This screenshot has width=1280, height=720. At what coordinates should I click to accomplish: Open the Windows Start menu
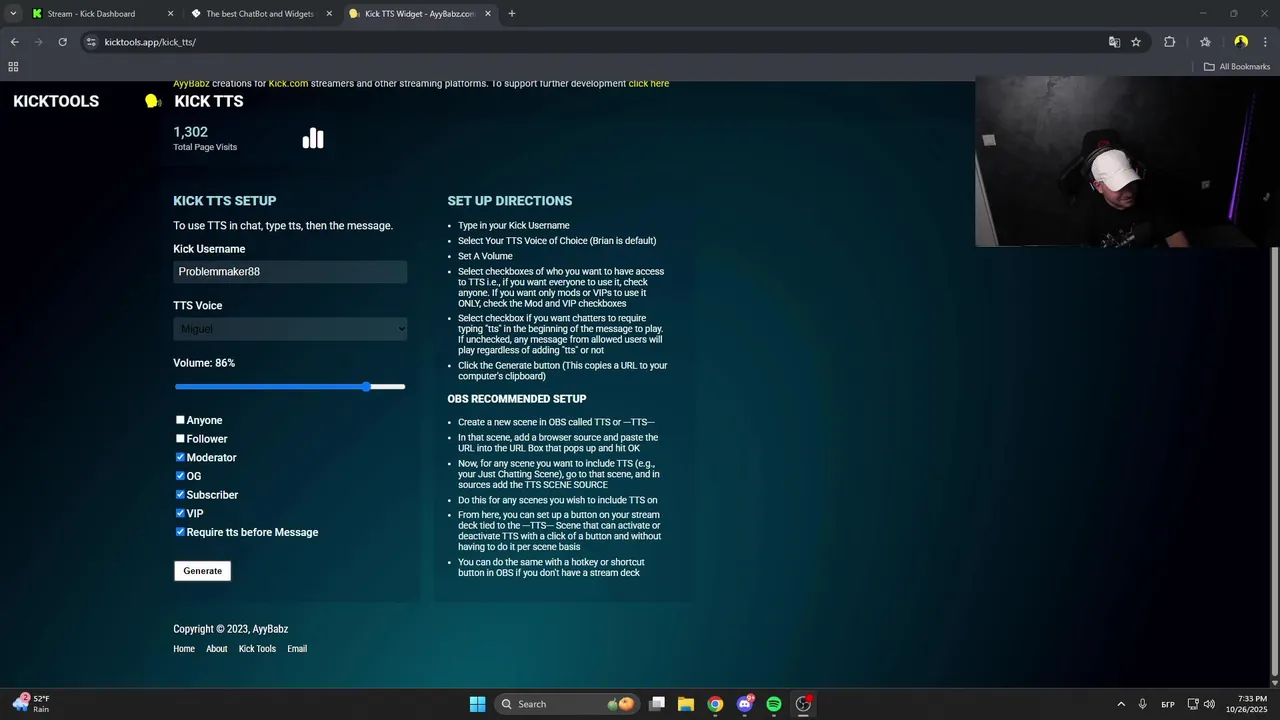(477, 704)
